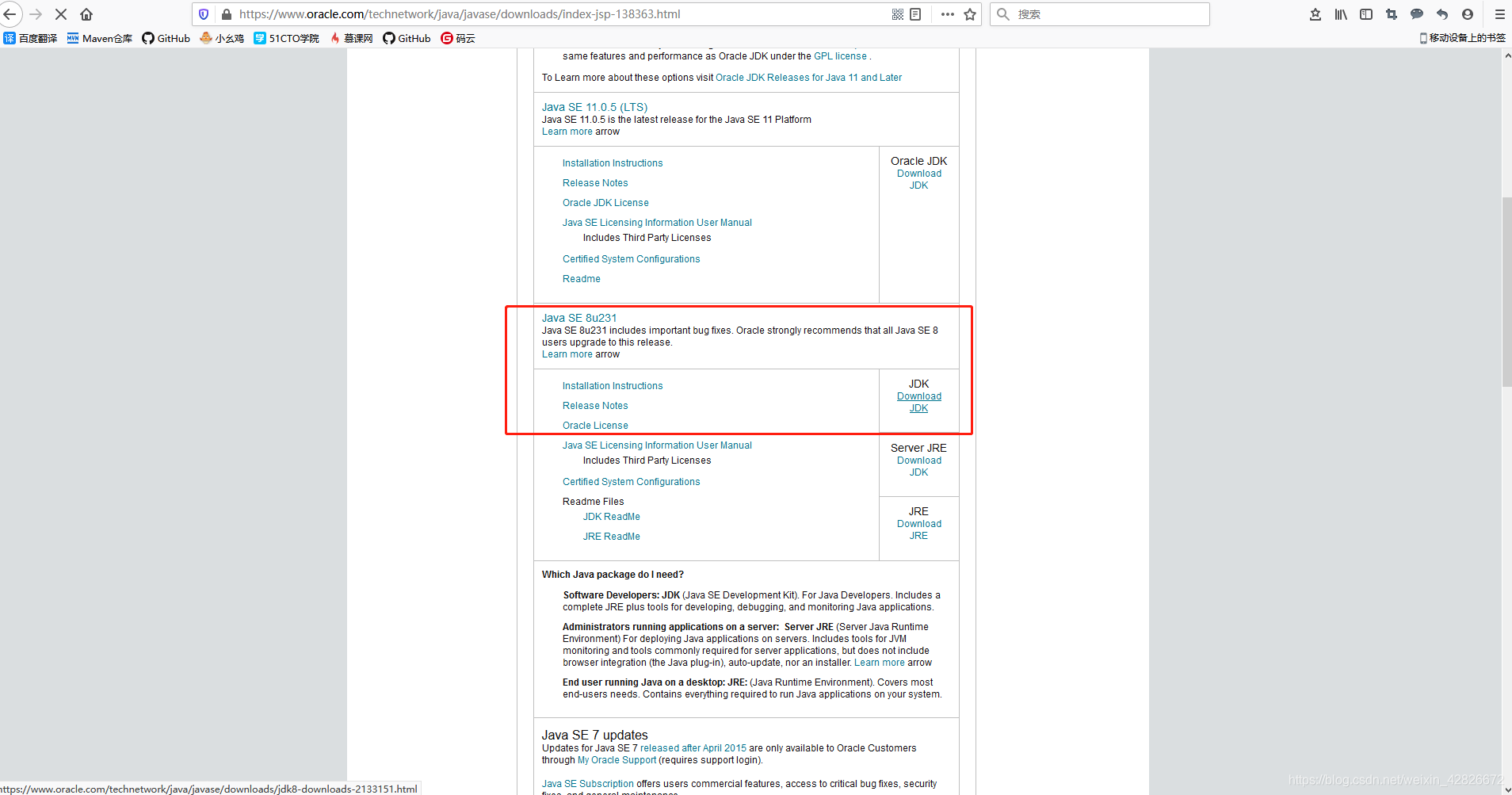Image resolution: width=1512 pixels, height=795 pixels.
Task: Open the downloads panel icon
Action: click(1315, 14)
